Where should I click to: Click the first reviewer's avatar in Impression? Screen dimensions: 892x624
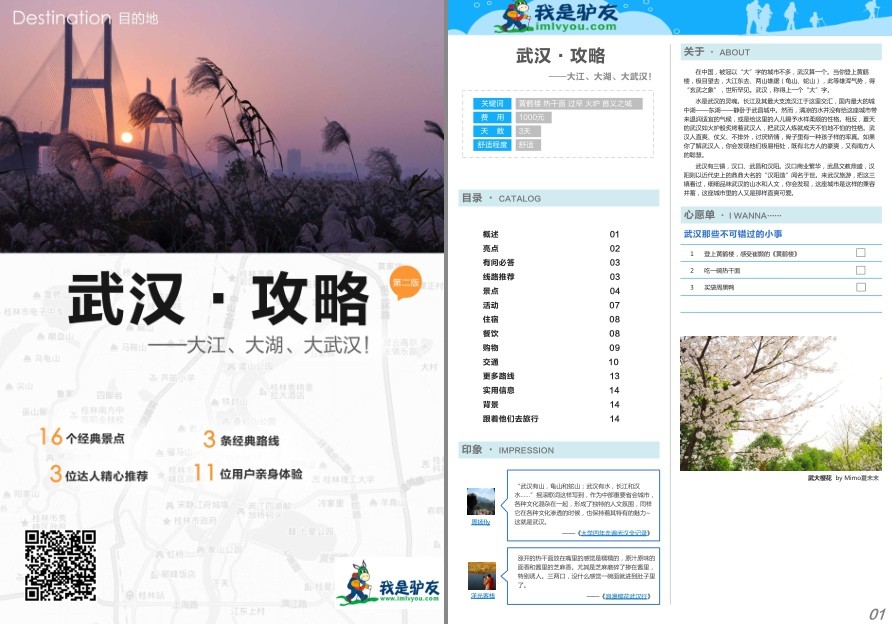click(x=481, y=501)
